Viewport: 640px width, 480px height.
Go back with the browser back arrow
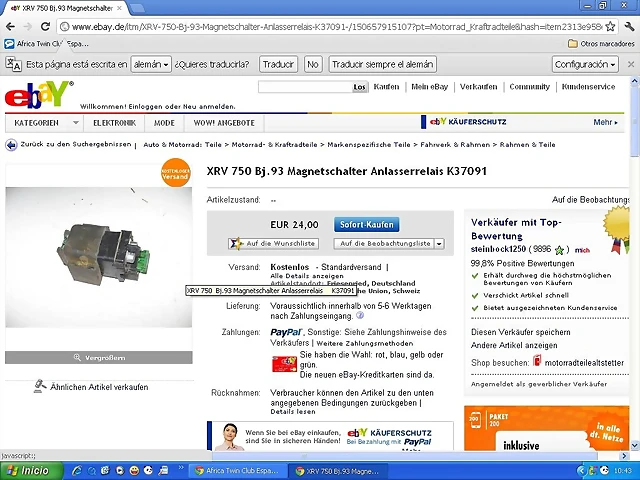(11, 27)
